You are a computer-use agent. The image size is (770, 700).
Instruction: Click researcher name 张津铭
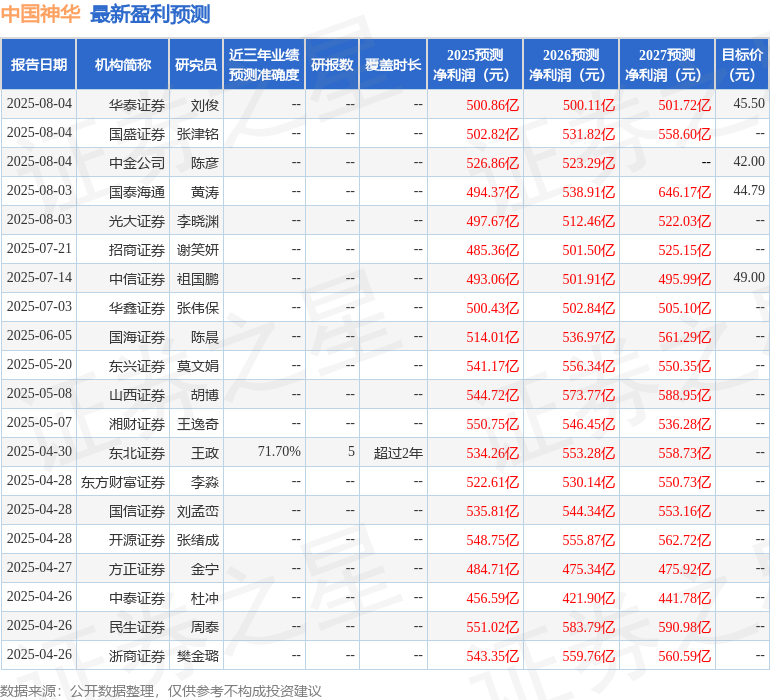pyautogui.click(x=198, y=134)
